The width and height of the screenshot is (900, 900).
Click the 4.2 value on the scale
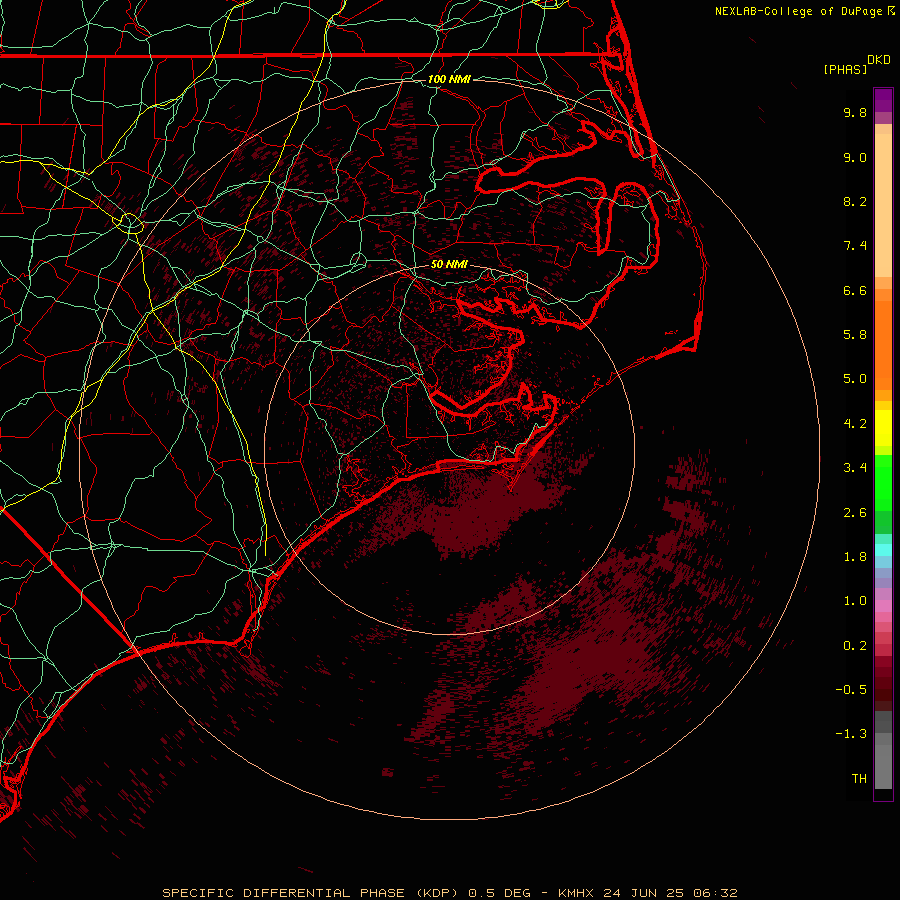[x=855, y=424]
